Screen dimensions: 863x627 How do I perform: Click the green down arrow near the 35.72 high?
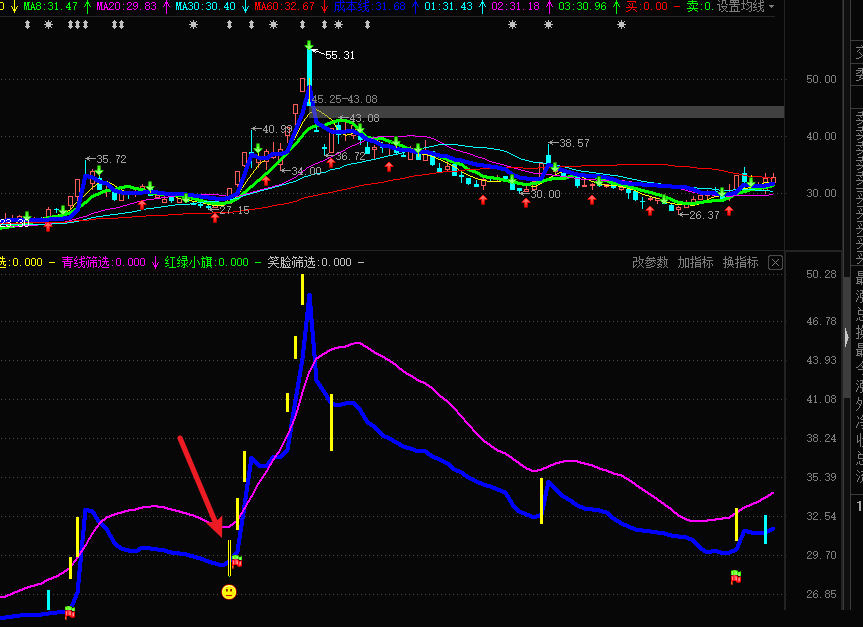[x=99, y=171]
